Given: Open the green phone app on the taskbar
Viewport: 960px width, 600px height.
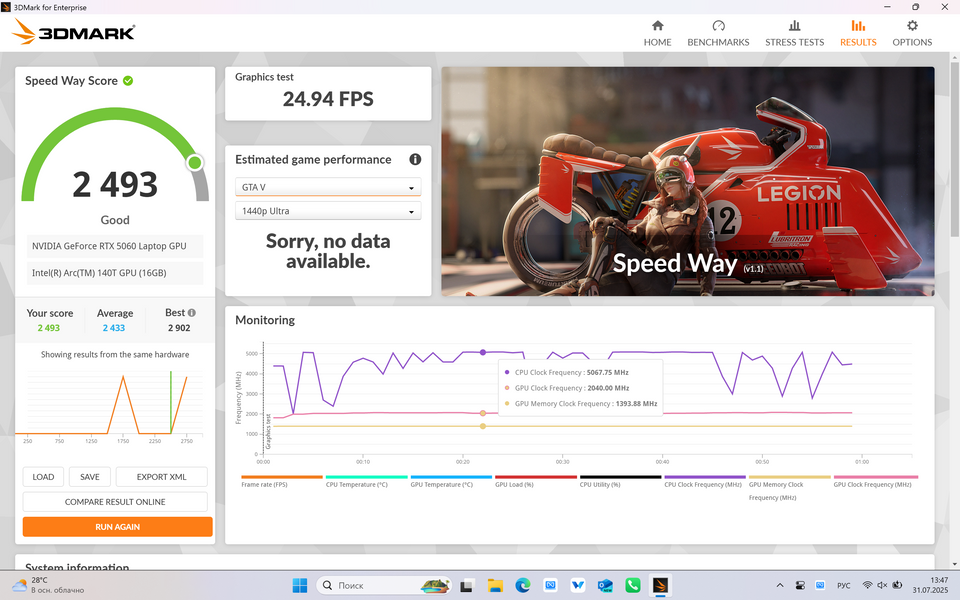Looking at the screenshot, I should coord(632,585).
